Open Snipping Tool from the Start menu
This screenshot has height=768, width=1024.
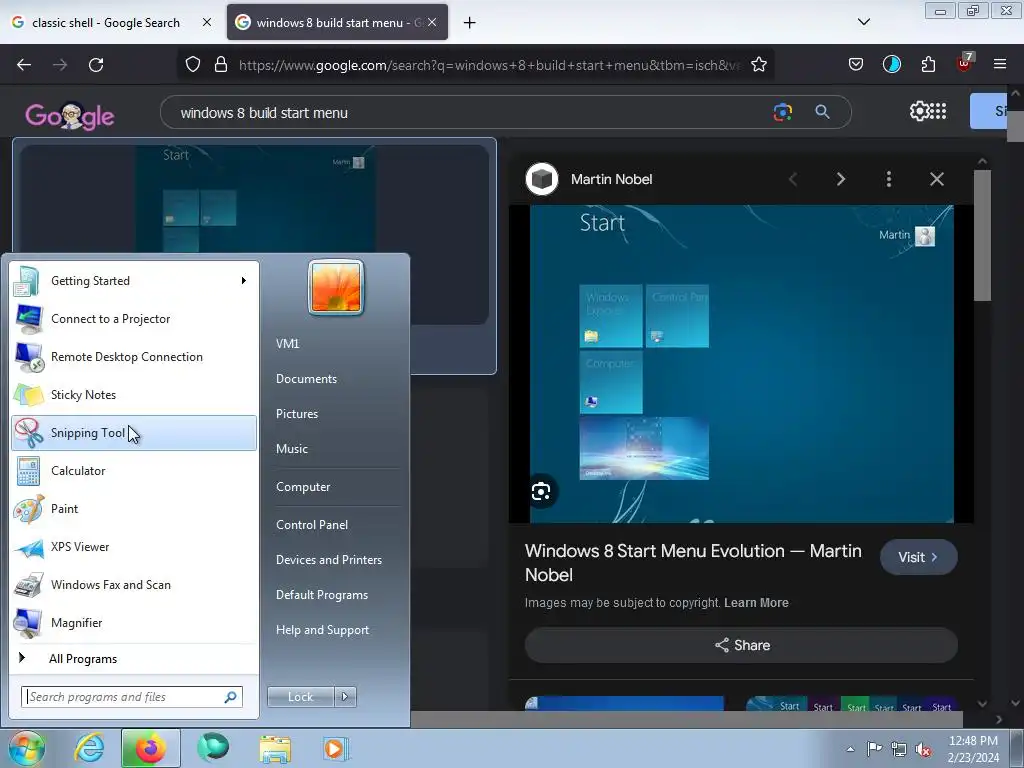tap(134, 433)
